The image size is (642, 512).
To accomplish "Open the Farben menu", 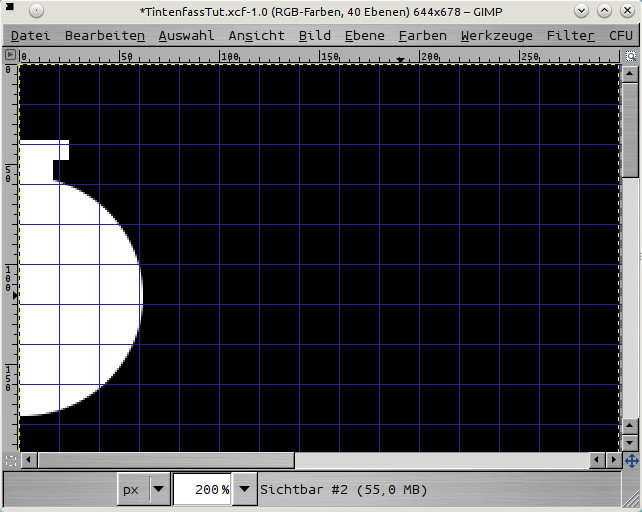I will coord(422,35).
